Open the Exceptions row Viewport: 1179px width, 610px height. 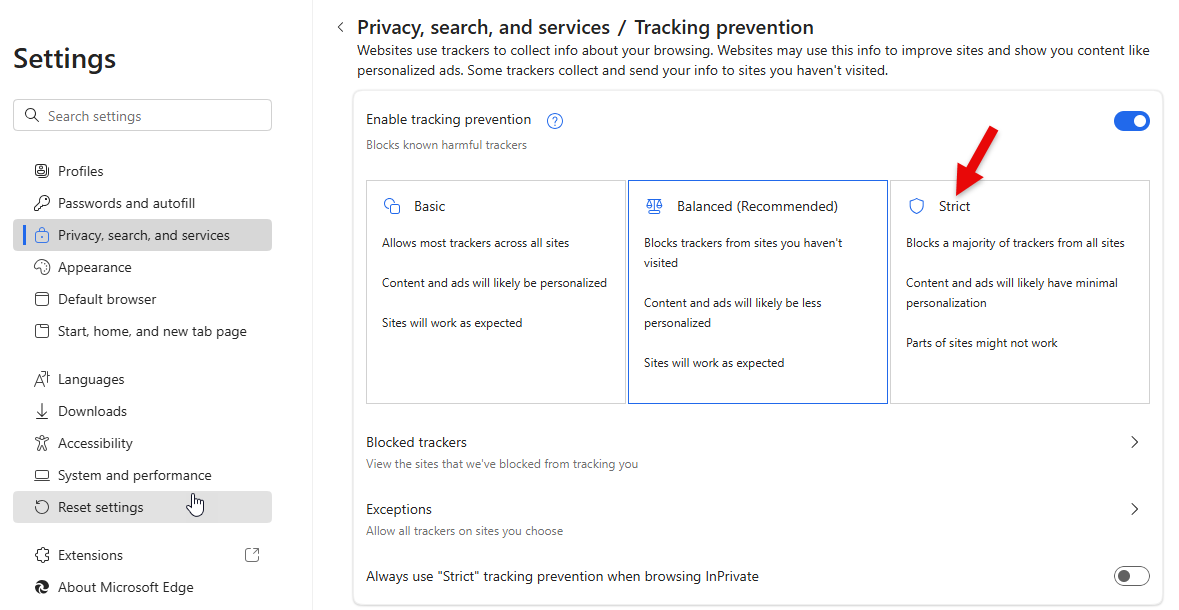tap(758, 519)
